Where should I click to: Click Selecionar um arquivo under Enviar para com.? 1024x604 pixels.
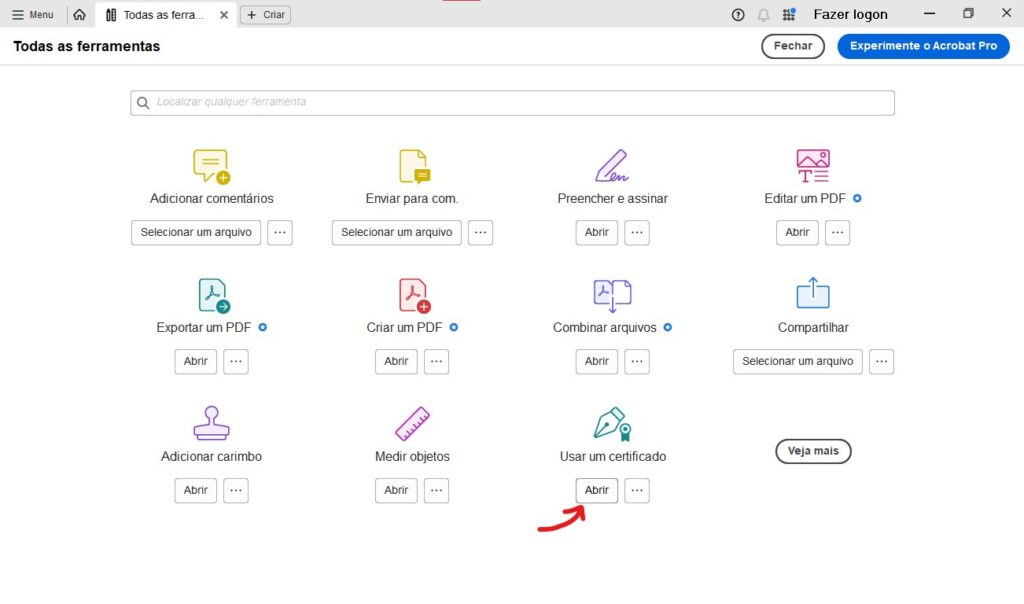click(396, 232)
